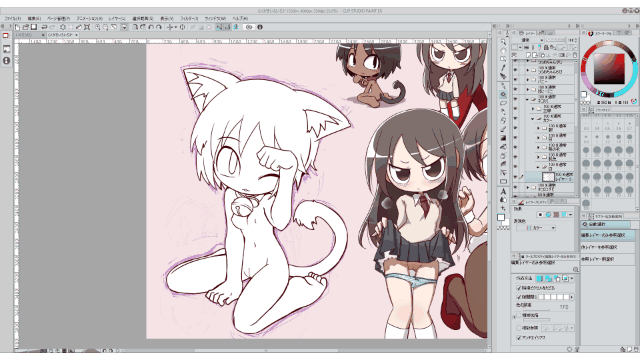This screenshot has width=640, height=360.
Task: Select the Zoom magnifier tool in the tool palette
Action: click(503, 42)
